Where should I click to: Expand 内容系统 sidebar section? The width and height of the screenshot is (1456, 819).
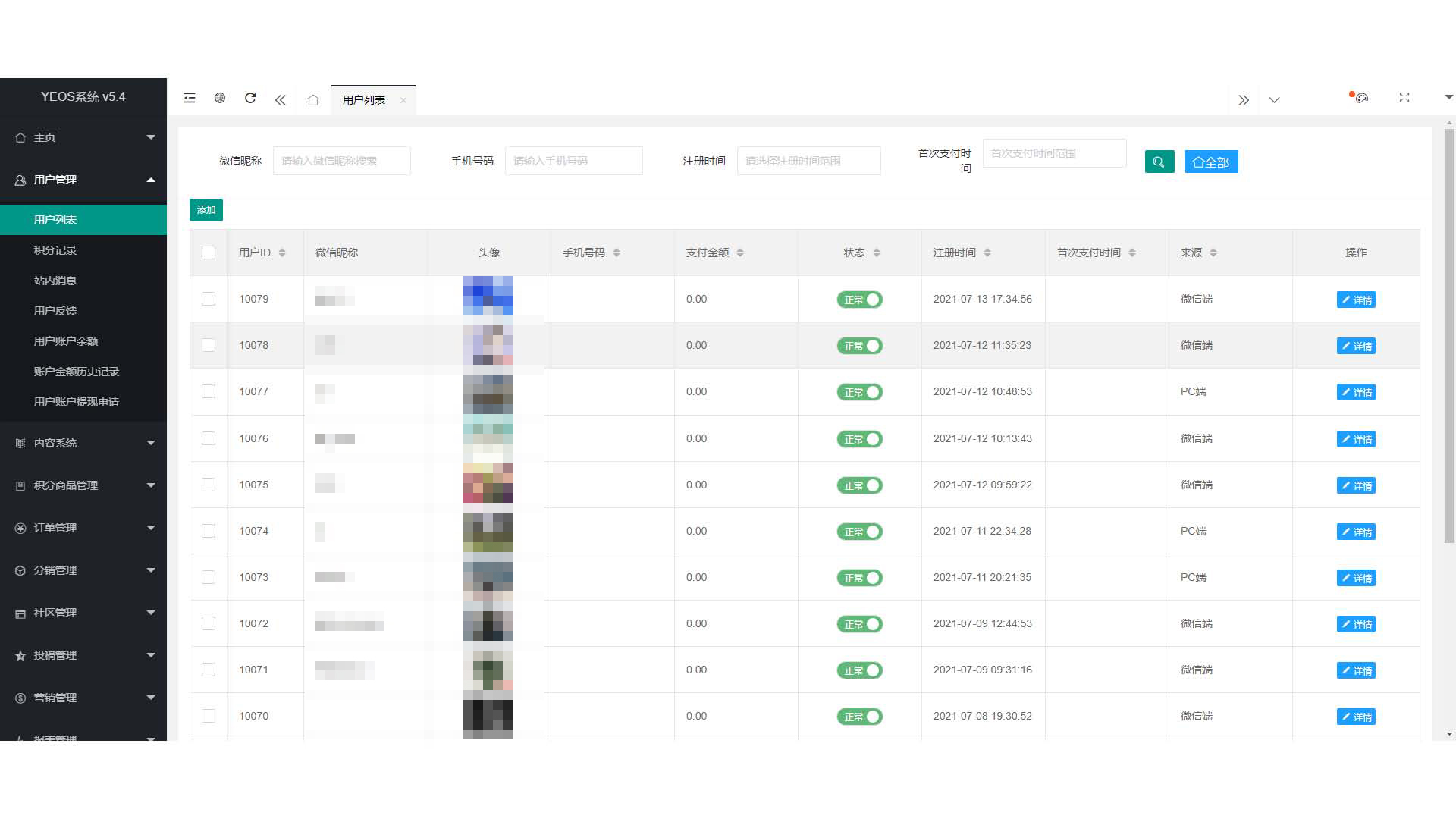[x=83, y=443]
